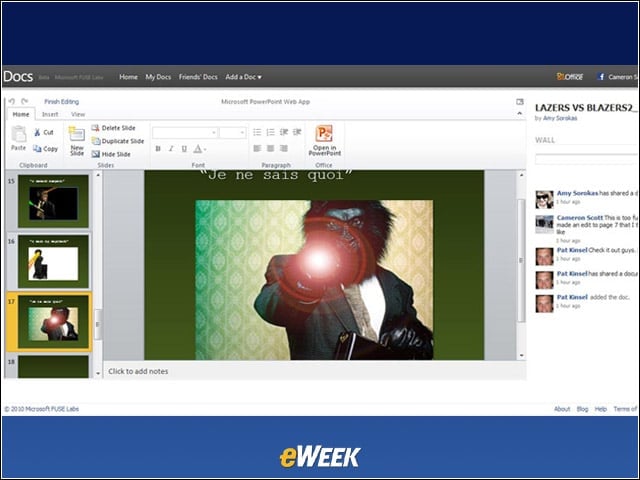Click Duplicate Slide
640x480 pixels.
[118, 141]
